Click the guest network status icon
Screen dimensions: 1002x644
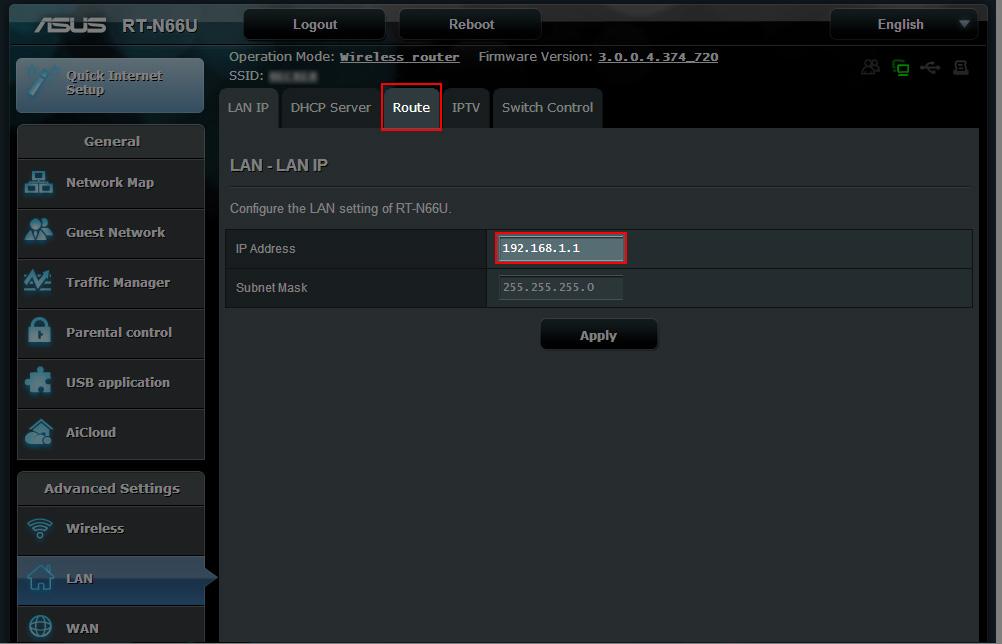click(870, 67)
